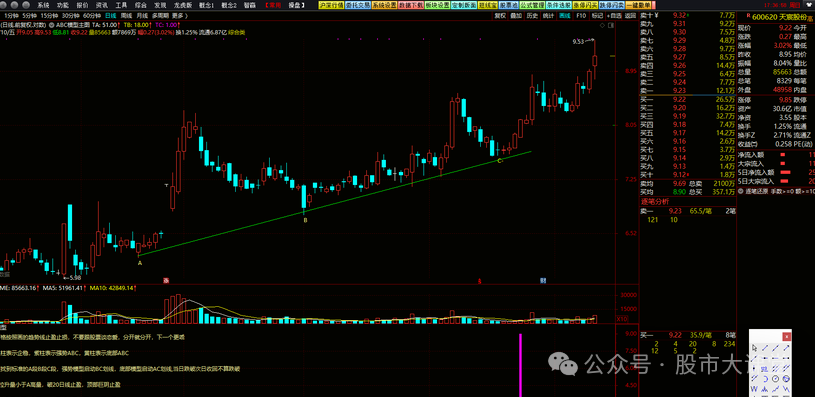The image size is (815, 397).
Task: Open the 功能 menu
Action: click(63, 5)
